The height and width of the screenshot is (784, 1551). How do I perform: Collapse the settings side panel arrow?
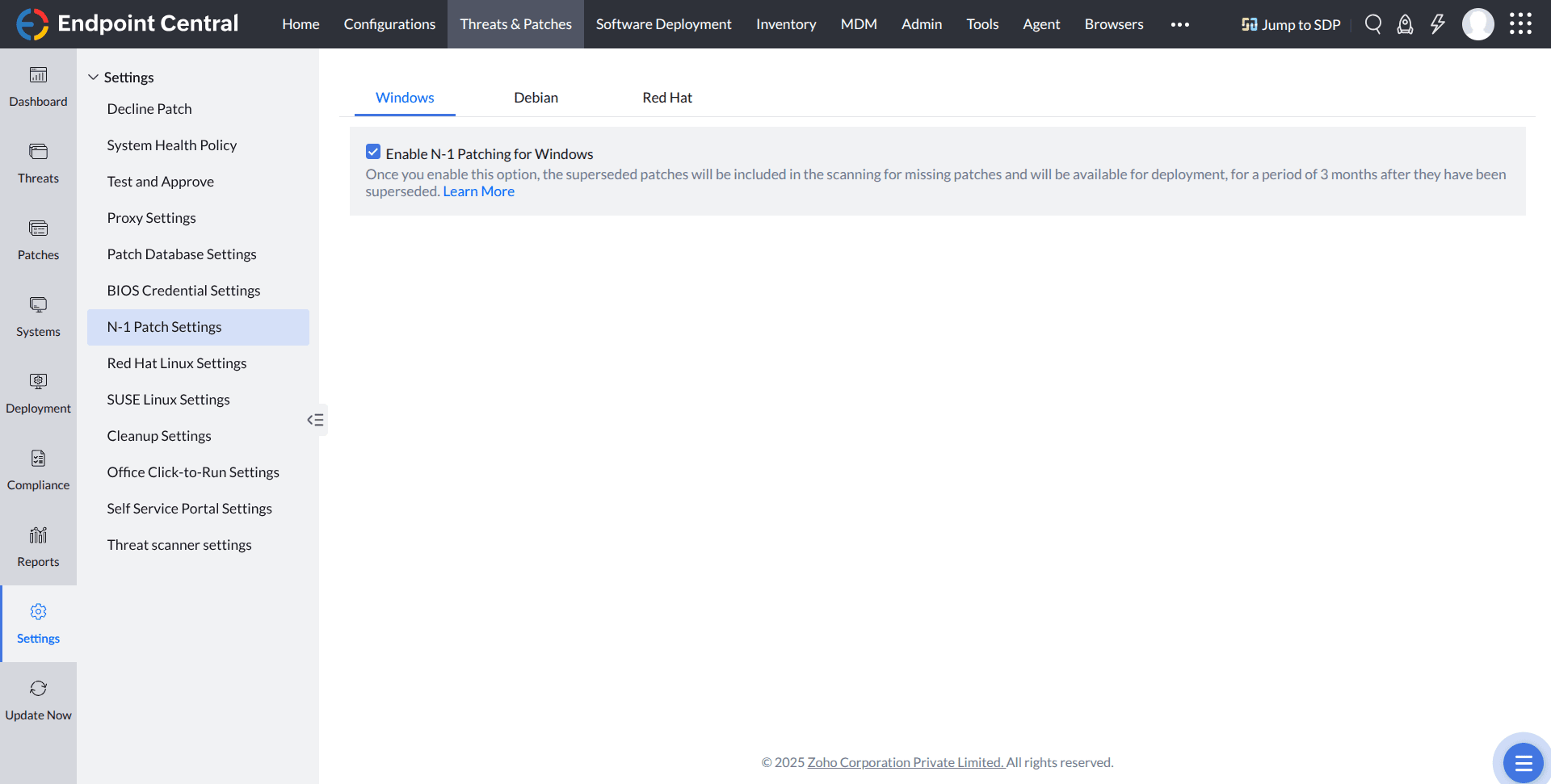click(x=316, y=420)
